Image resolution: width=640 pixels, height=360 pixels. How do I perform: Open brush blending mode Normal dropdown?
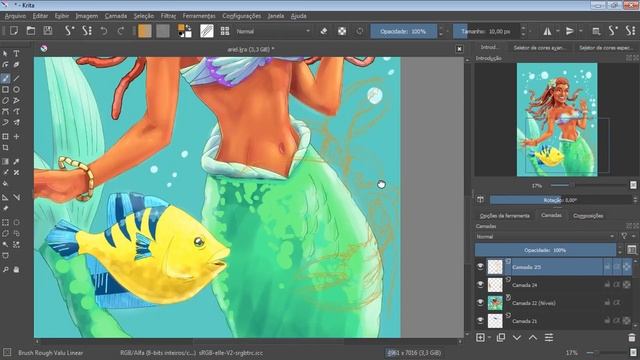pyautogui.click(x=273, y=31)
